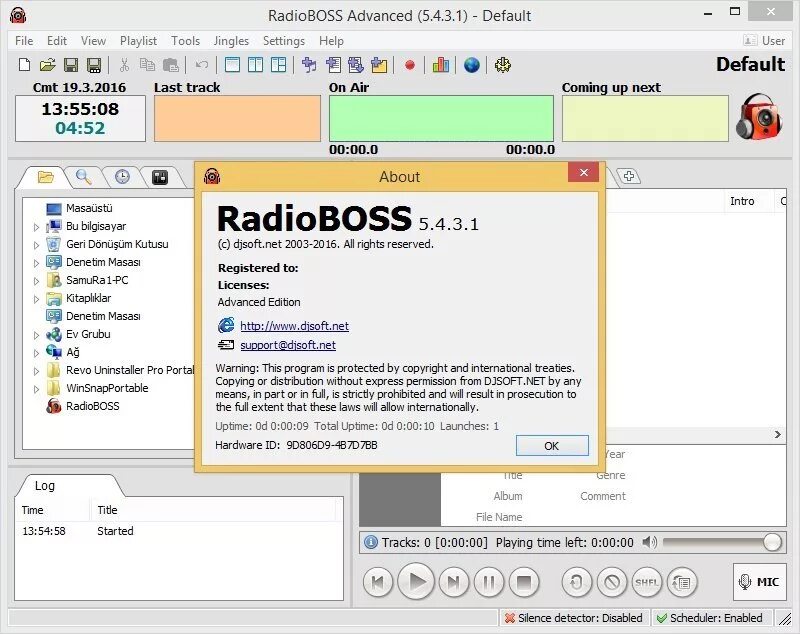Image resolution: width=800 pixels, height=634 pixels.
Task: Open the File menu
Action: click(24, 41)
